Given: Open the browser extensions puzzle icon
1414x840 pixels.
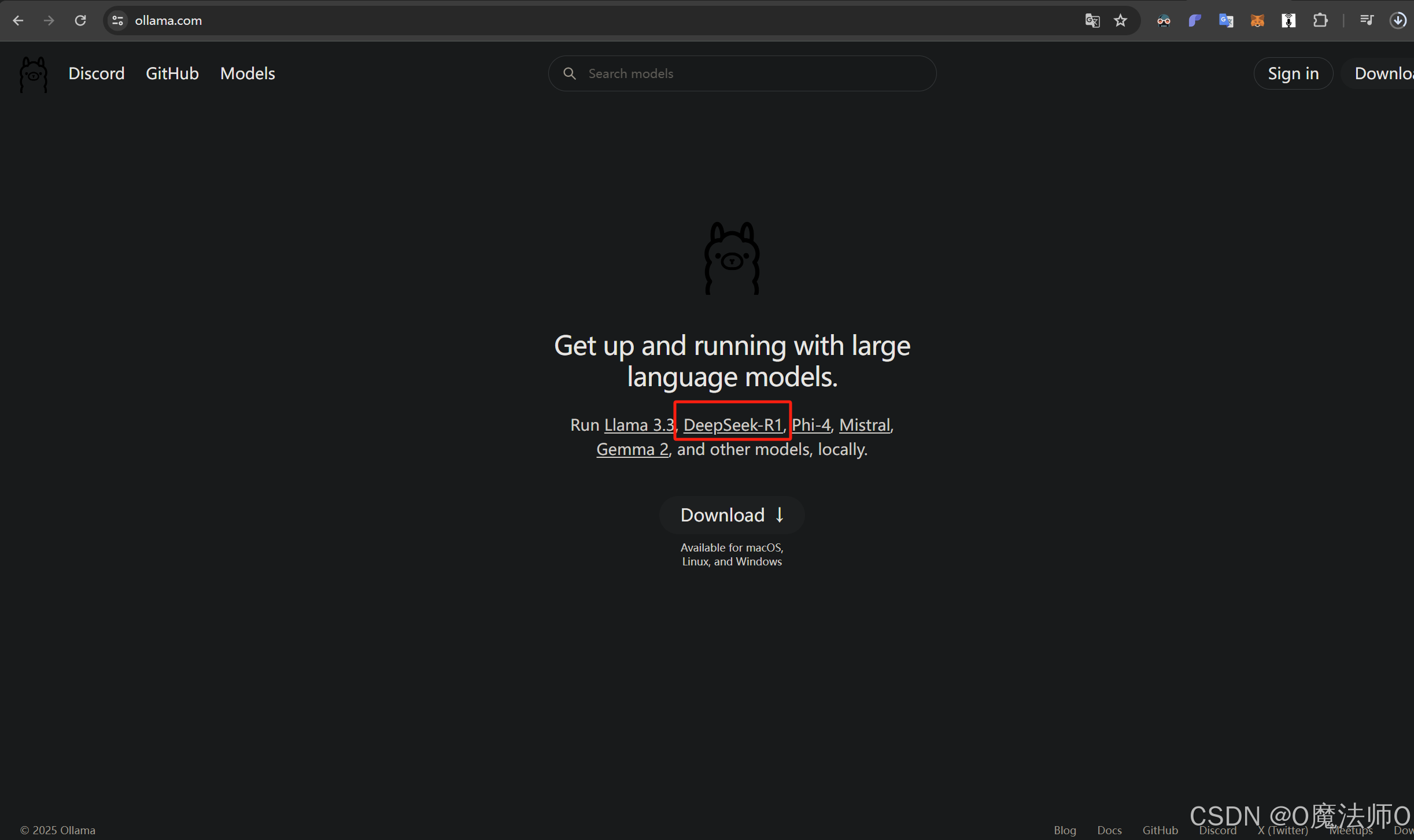Looking at the screenshot, I should pos(1320,21).
